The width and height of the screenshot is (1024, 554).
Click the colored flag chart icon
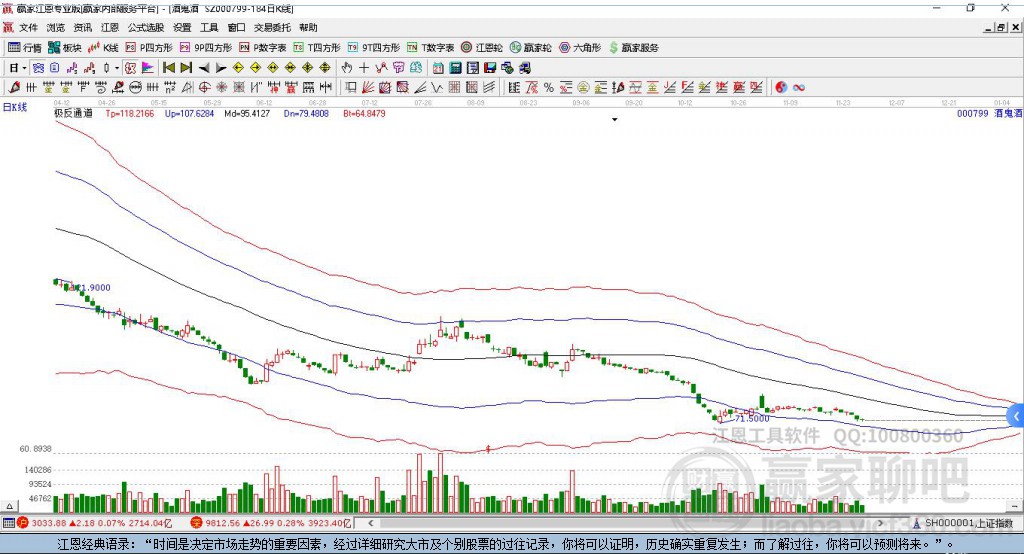coord(148,68)
